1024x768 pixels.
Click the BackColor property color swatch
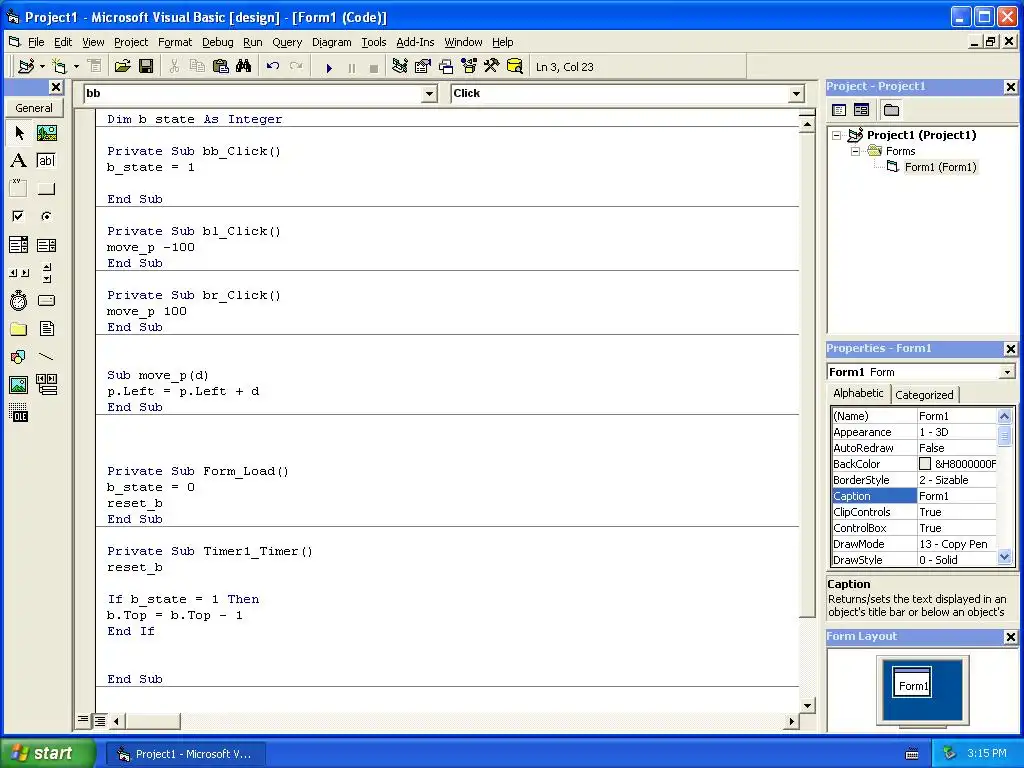pos(925,464)
